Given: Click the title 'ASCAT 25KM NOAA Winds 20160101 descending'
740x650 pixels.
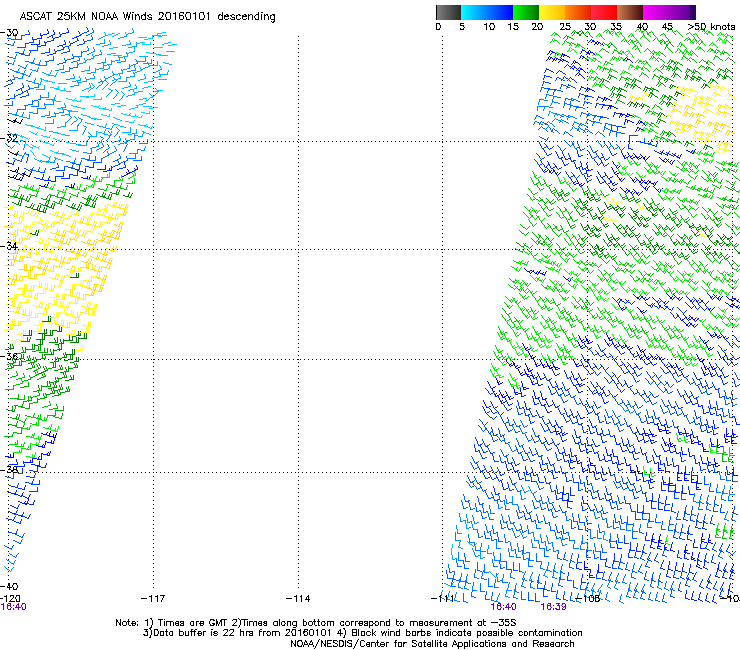Looking at the screenshot, I should pos(147,17).
